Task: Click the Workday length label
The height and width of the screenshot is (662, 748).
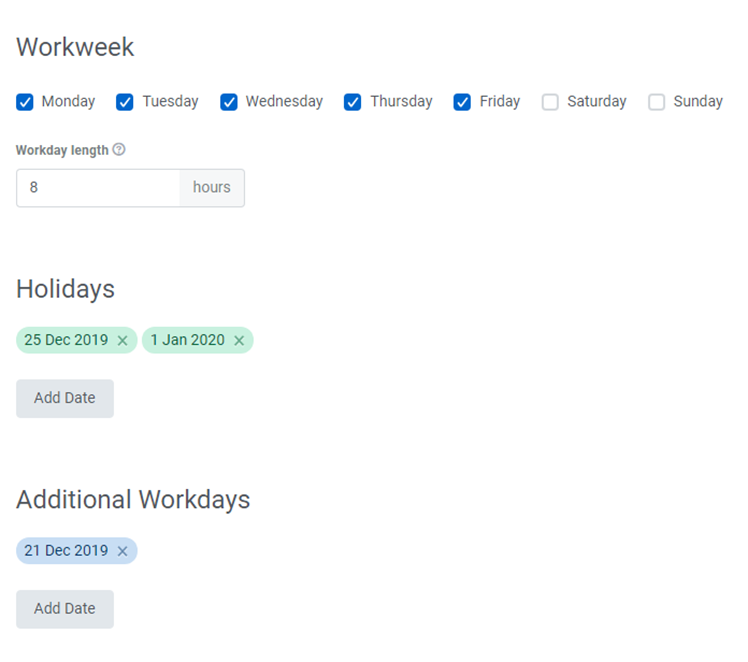Action: pos(62,150)
